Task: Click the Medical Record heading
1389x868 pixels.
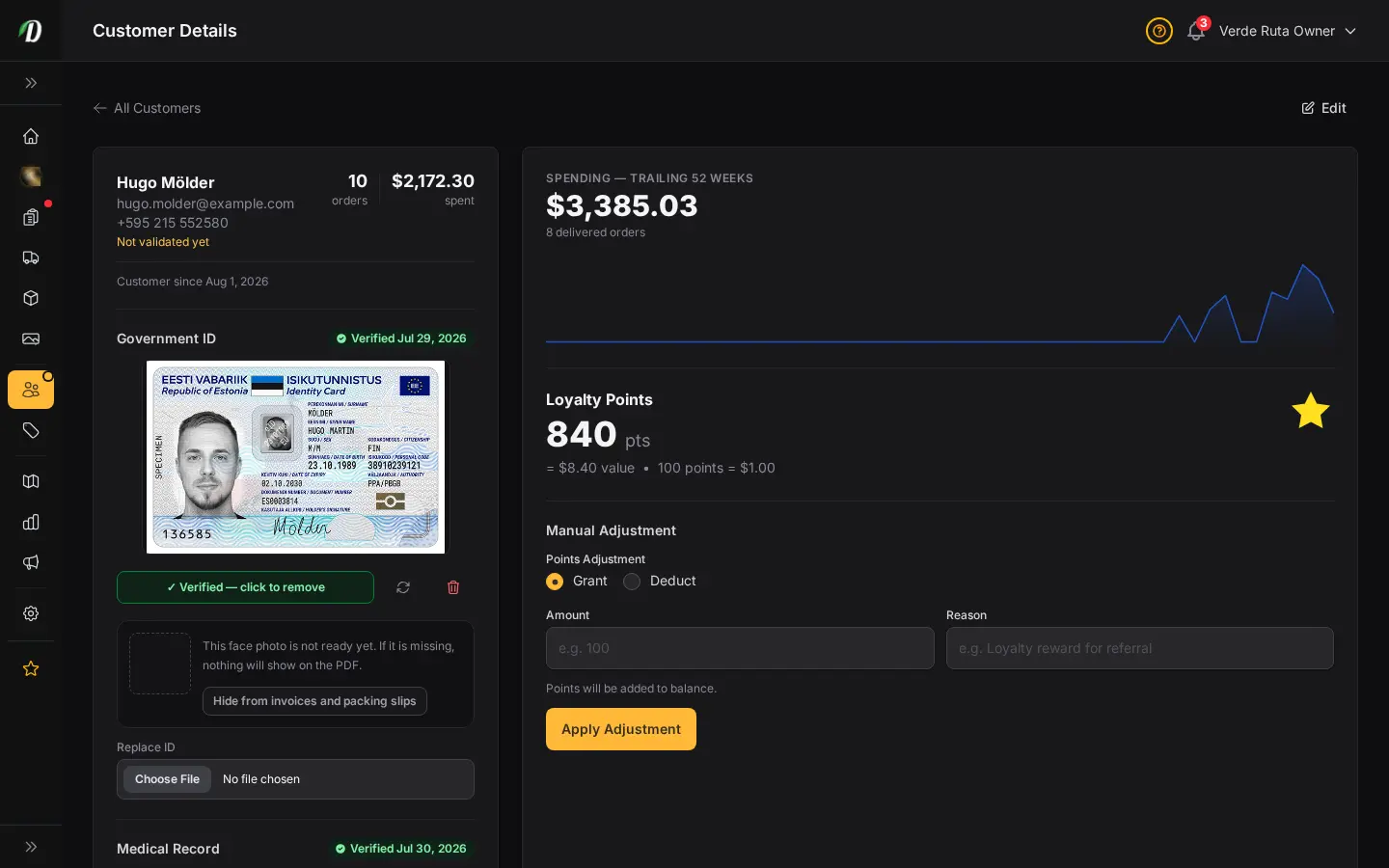Action: (x=168, y=849)
